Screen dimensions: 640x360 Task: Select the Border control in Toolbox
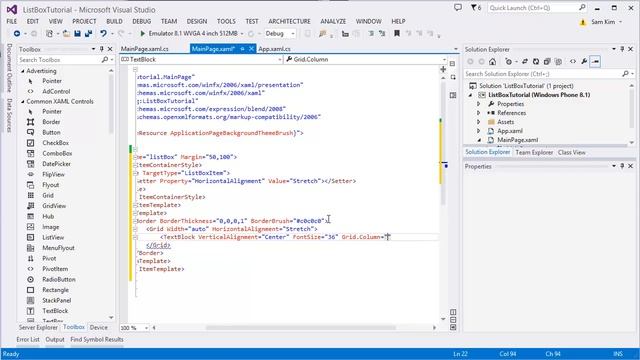51,122
